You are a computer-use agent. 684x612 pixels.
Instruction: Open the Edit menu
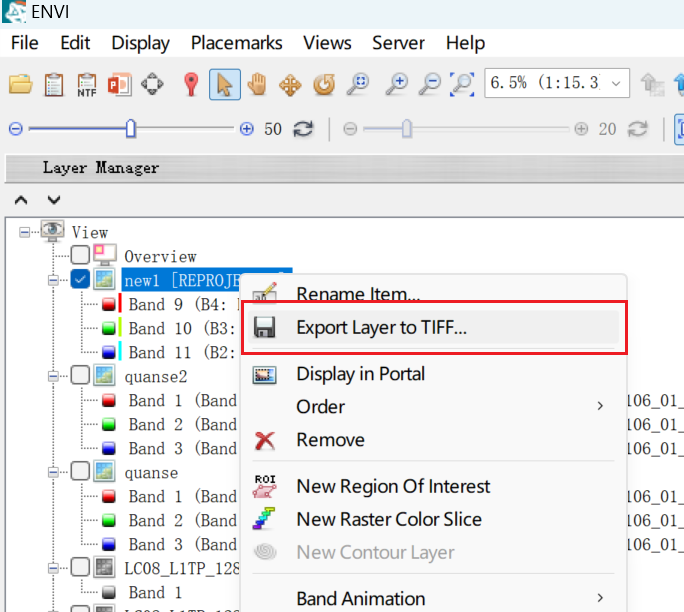[75, 43]
